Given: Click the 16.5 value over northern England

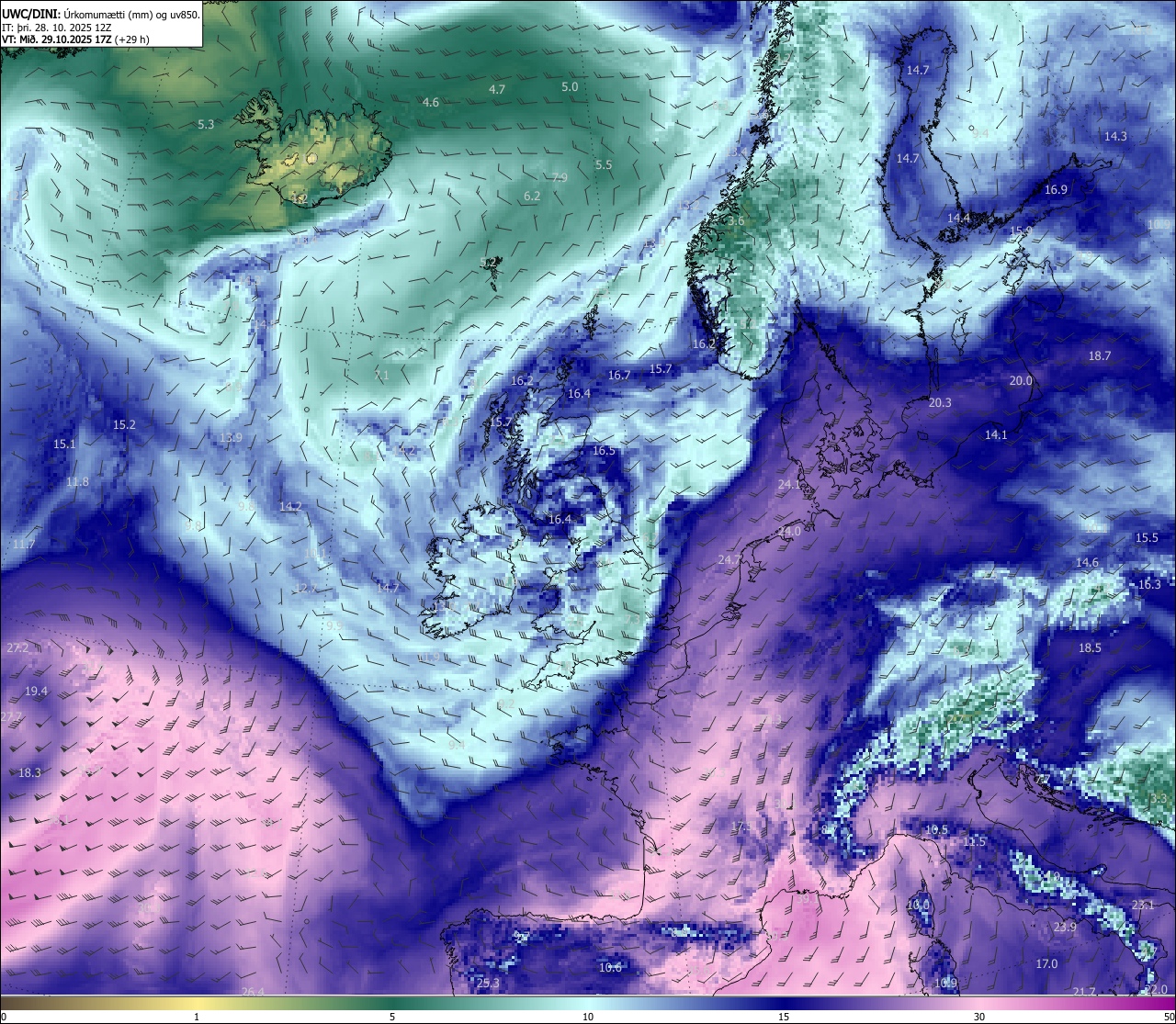Looking at the screenshot, I should [x=604, y=451].
